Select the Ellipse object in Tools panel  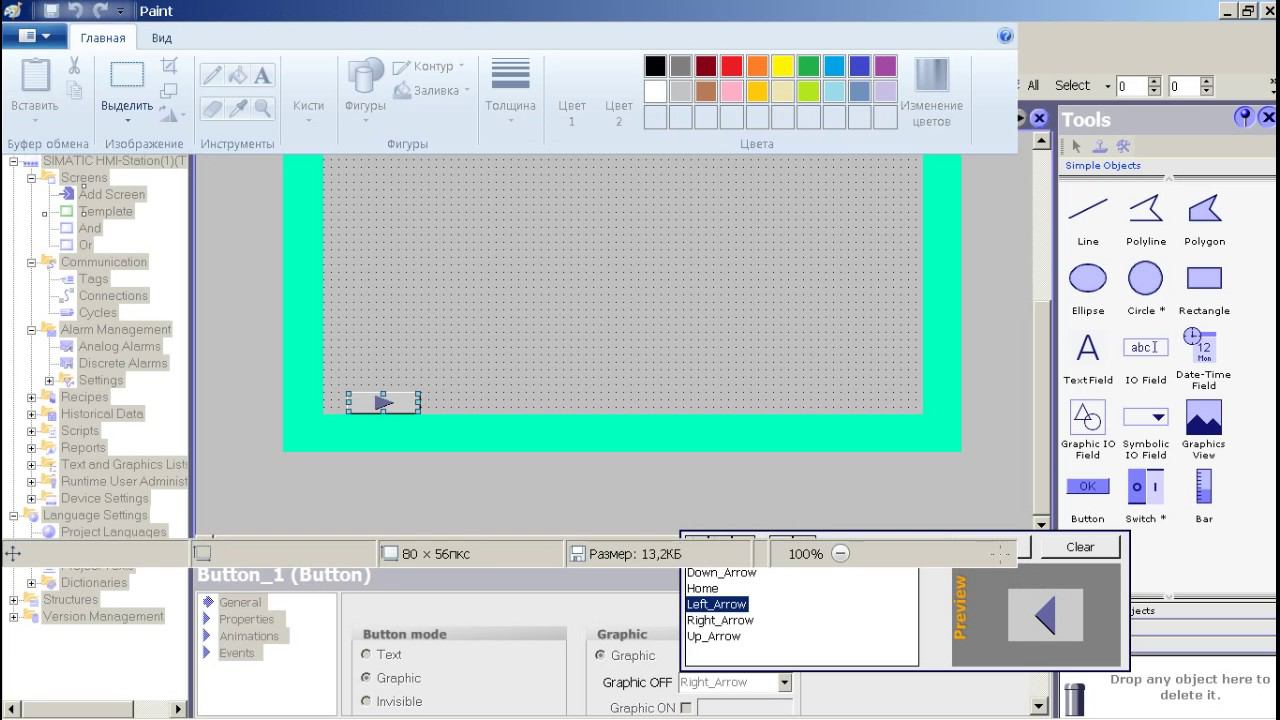point(1088,288)
